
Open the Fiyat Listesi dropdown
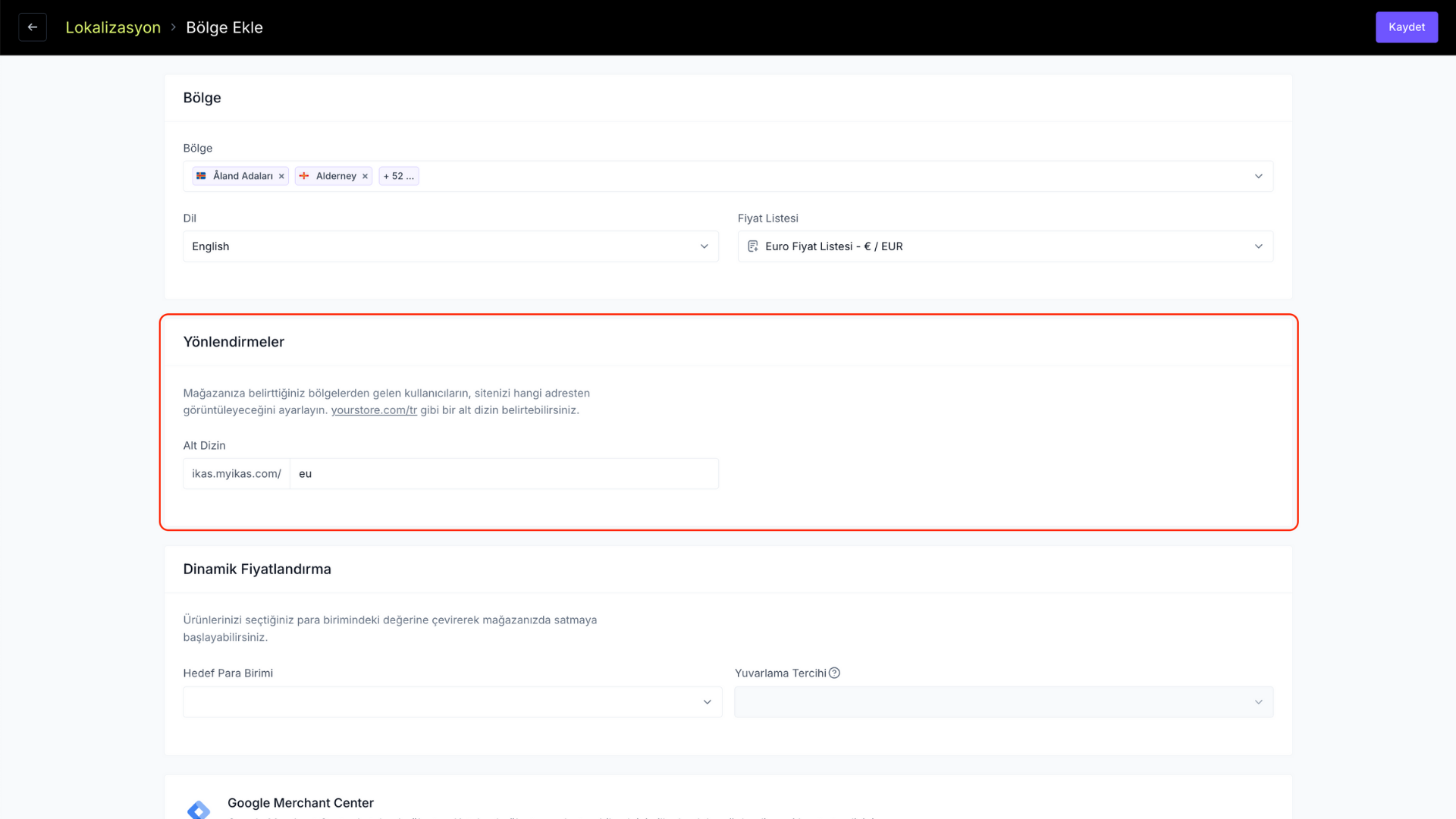[x=1005, y=246]
